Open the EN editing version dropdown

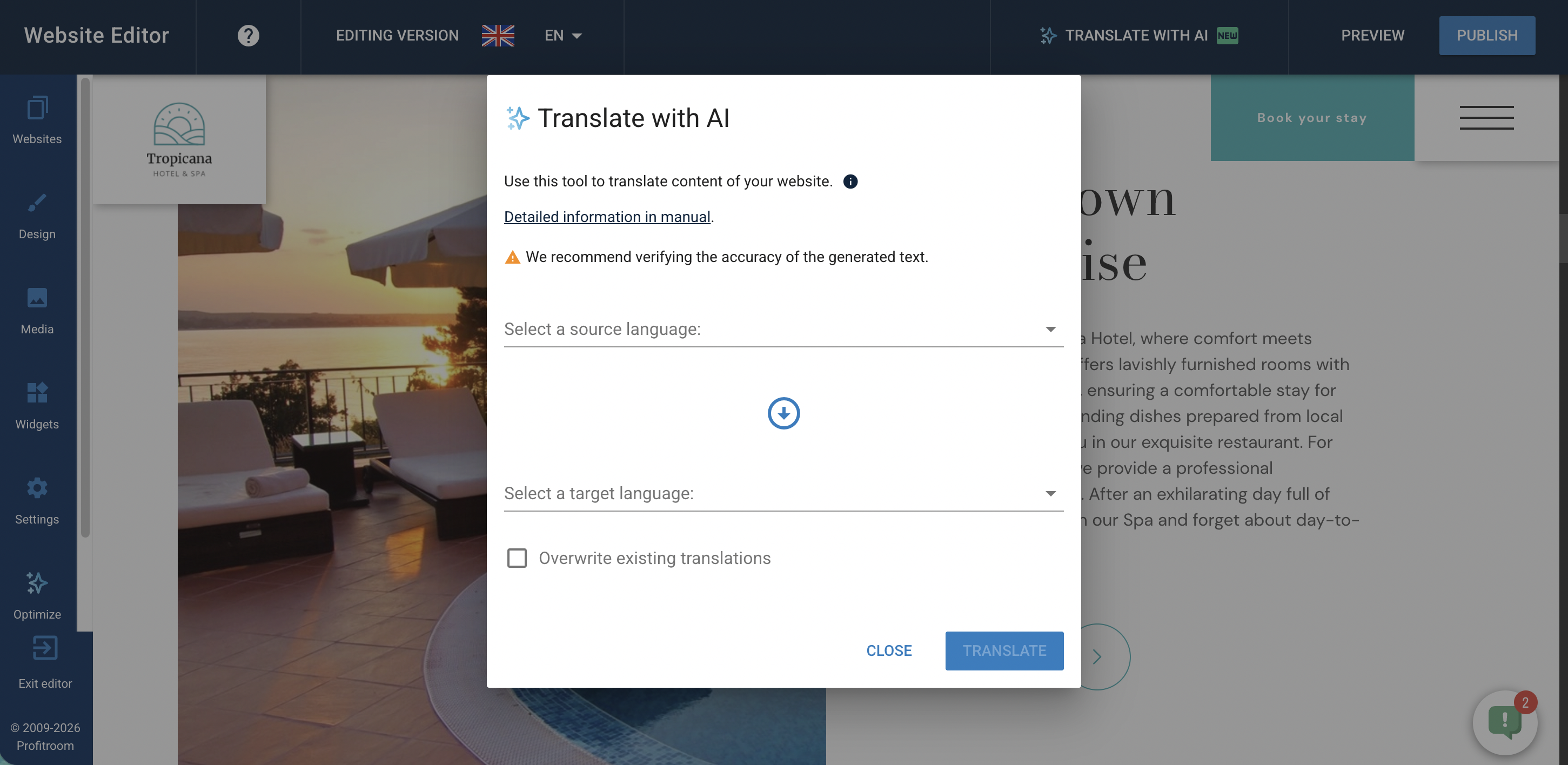coord(563,35)
